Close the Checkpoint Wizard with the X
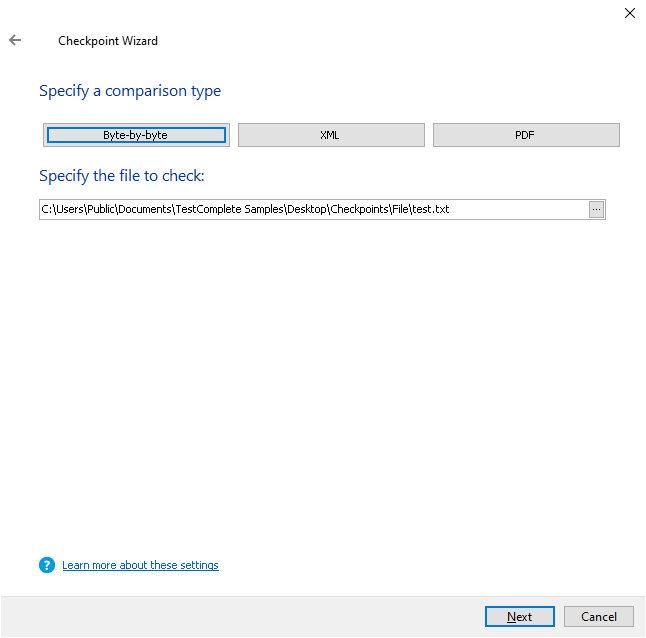646x638 pixels. pyautogui.click(x=630, y=13)
